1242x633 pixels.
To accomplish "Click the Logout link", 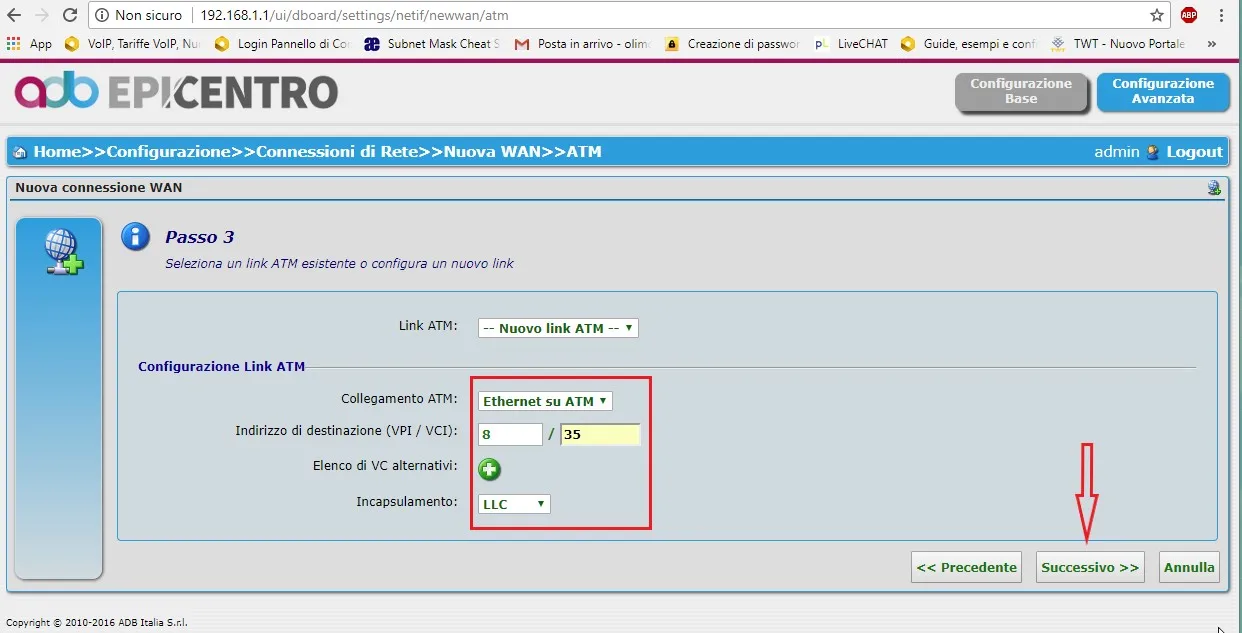I will click(1194, 152).
